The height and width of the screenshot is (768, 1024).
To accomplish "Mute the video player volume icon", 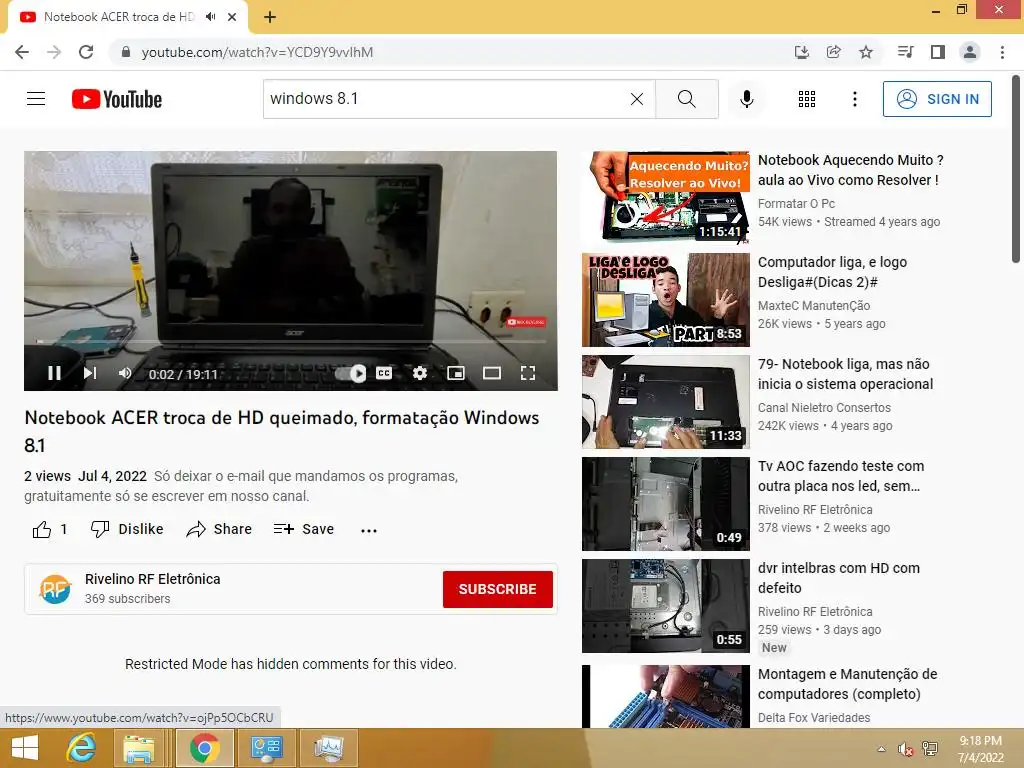I will pyautogui.click(x=125, y=373).
